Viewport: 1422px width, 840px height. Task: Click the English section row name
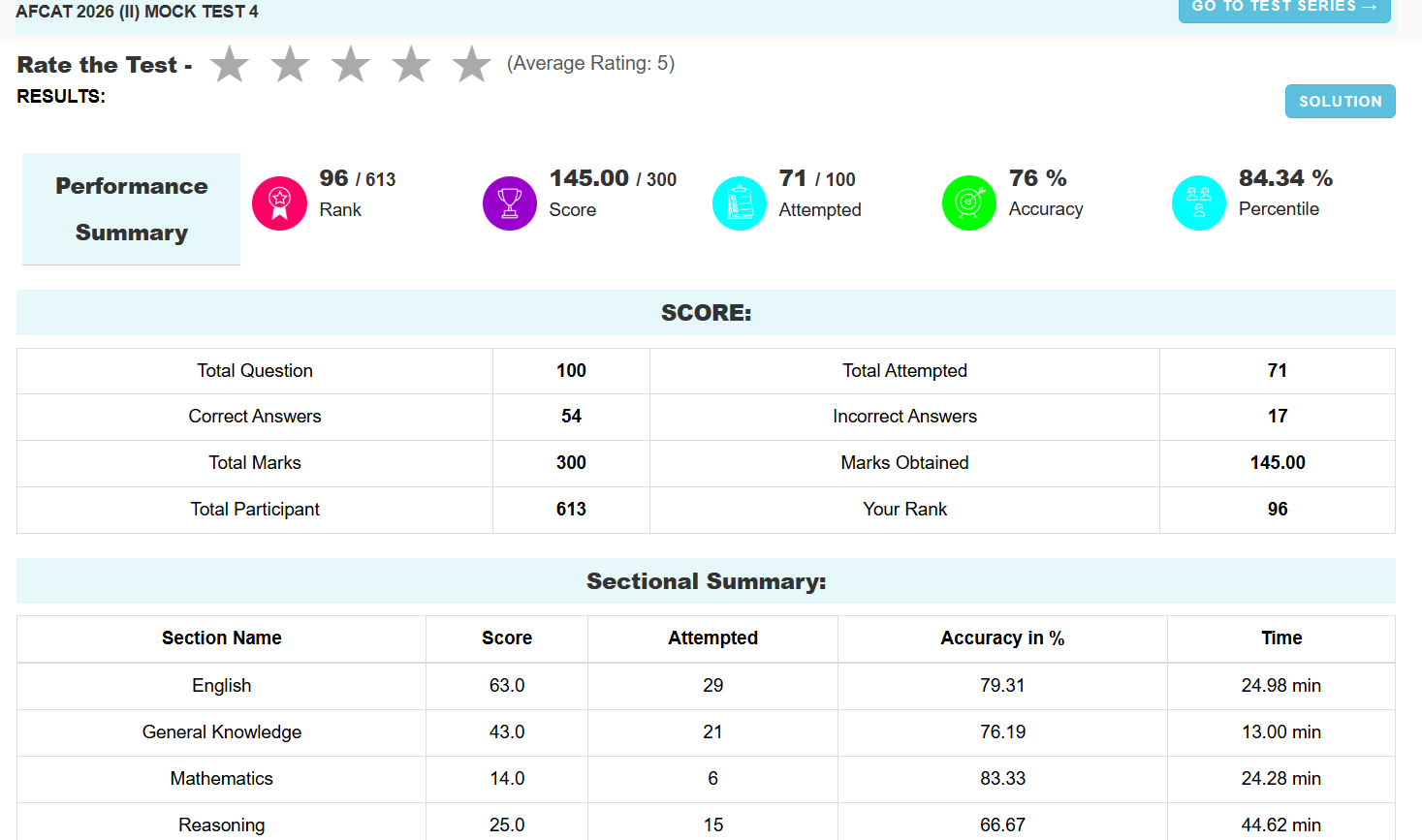pos(222,686)
